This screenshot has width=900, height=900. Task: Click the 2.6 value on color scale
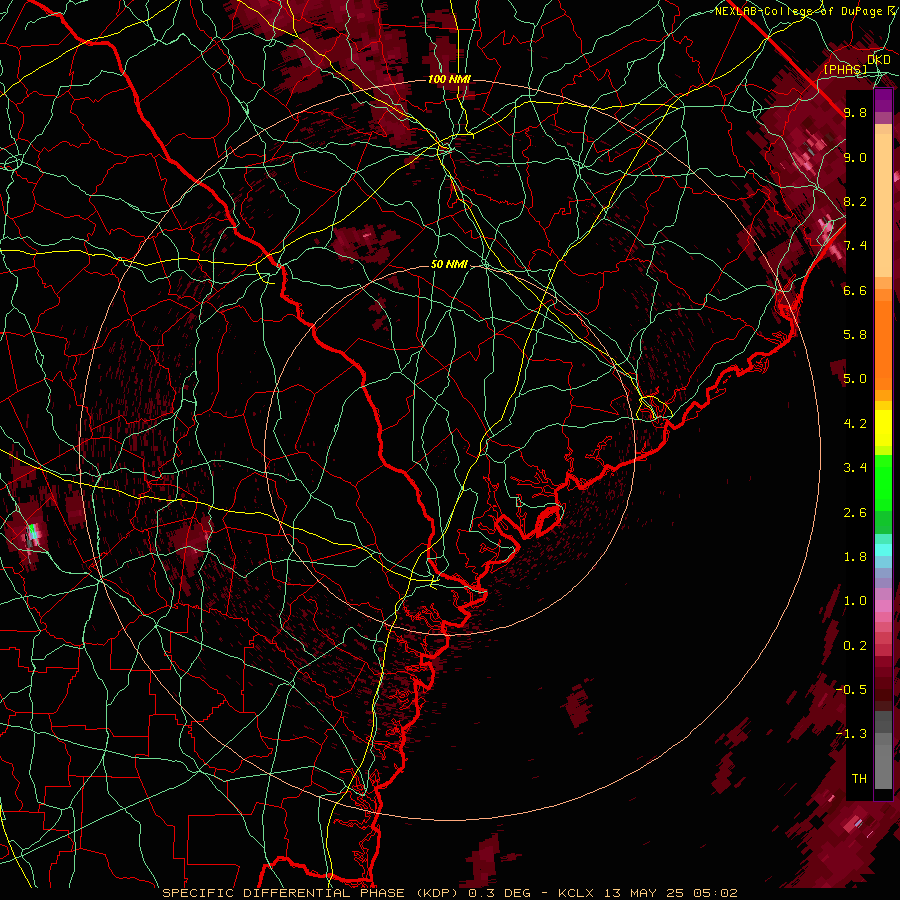[x=855, y=513]
